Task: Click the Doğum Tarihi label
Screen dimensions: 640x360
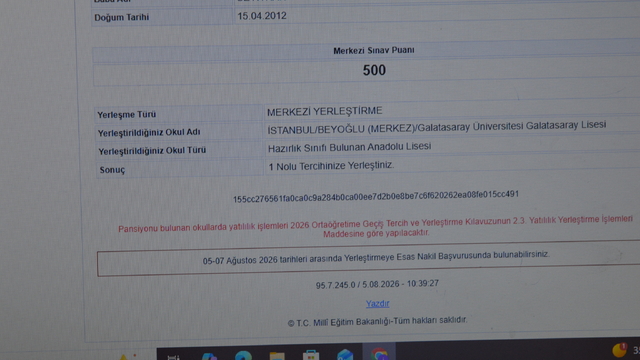Action: pyautogui.click(x=122, y=18)
